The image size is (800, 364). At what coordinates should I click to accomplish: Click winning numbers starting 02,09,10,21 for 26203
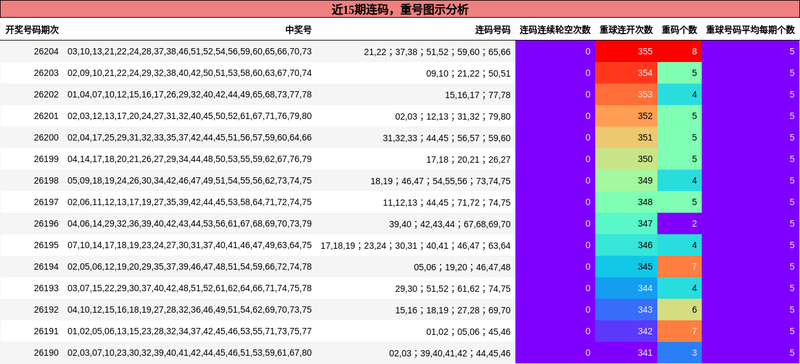[x=189, y=73]
